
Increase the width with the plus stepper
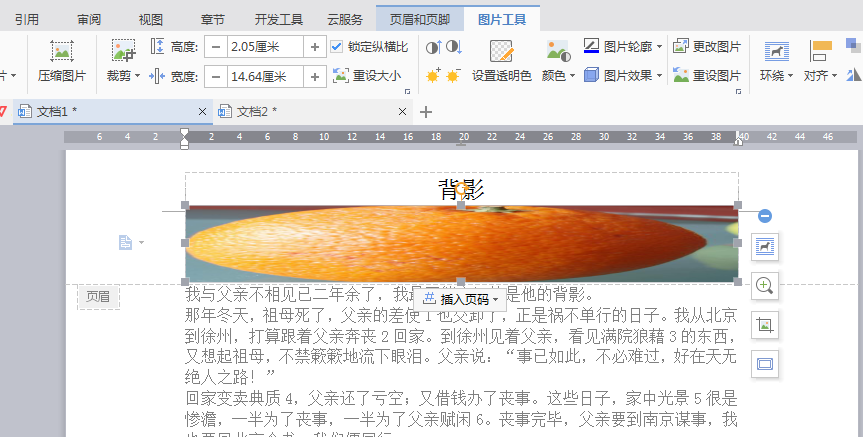[314, 76]
